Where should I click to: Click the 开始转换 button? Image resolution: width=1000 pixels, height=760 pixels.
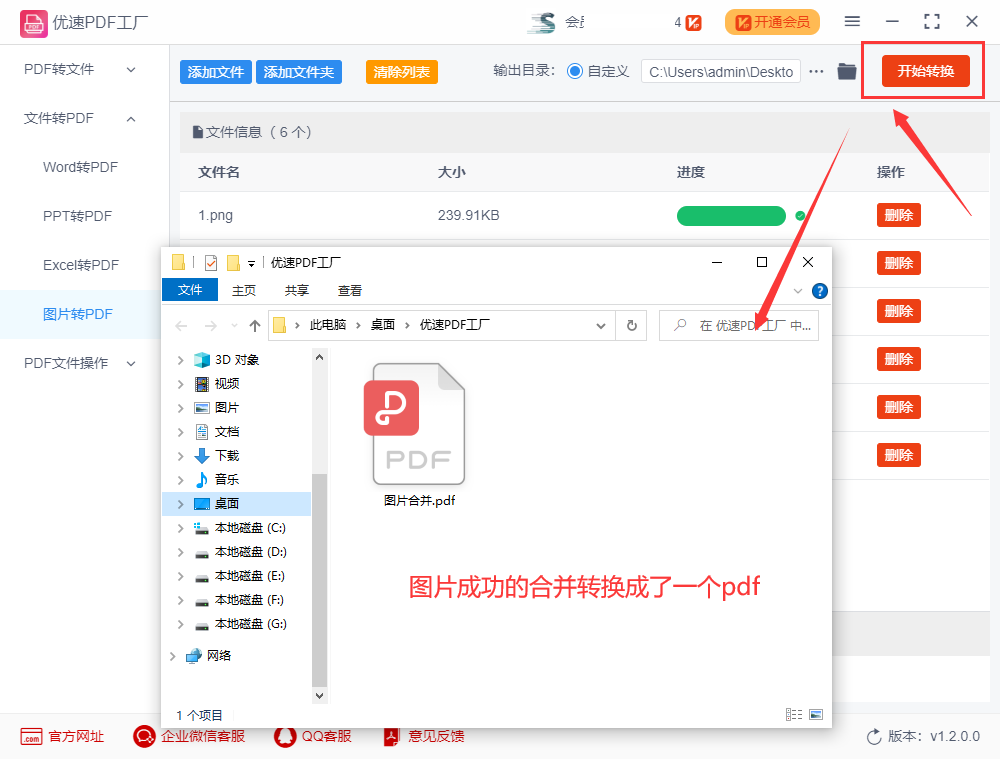pos(925,71)
